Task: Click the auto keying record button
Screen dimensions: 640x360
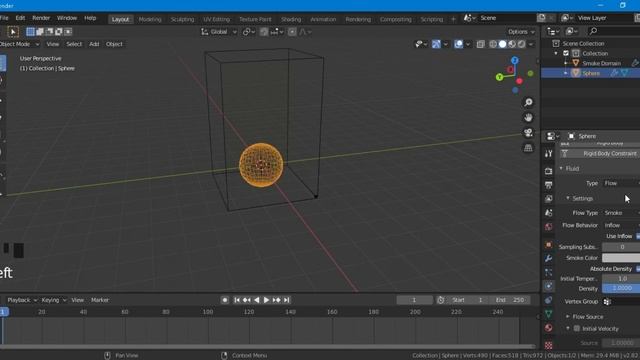Action: click(224, 300)
